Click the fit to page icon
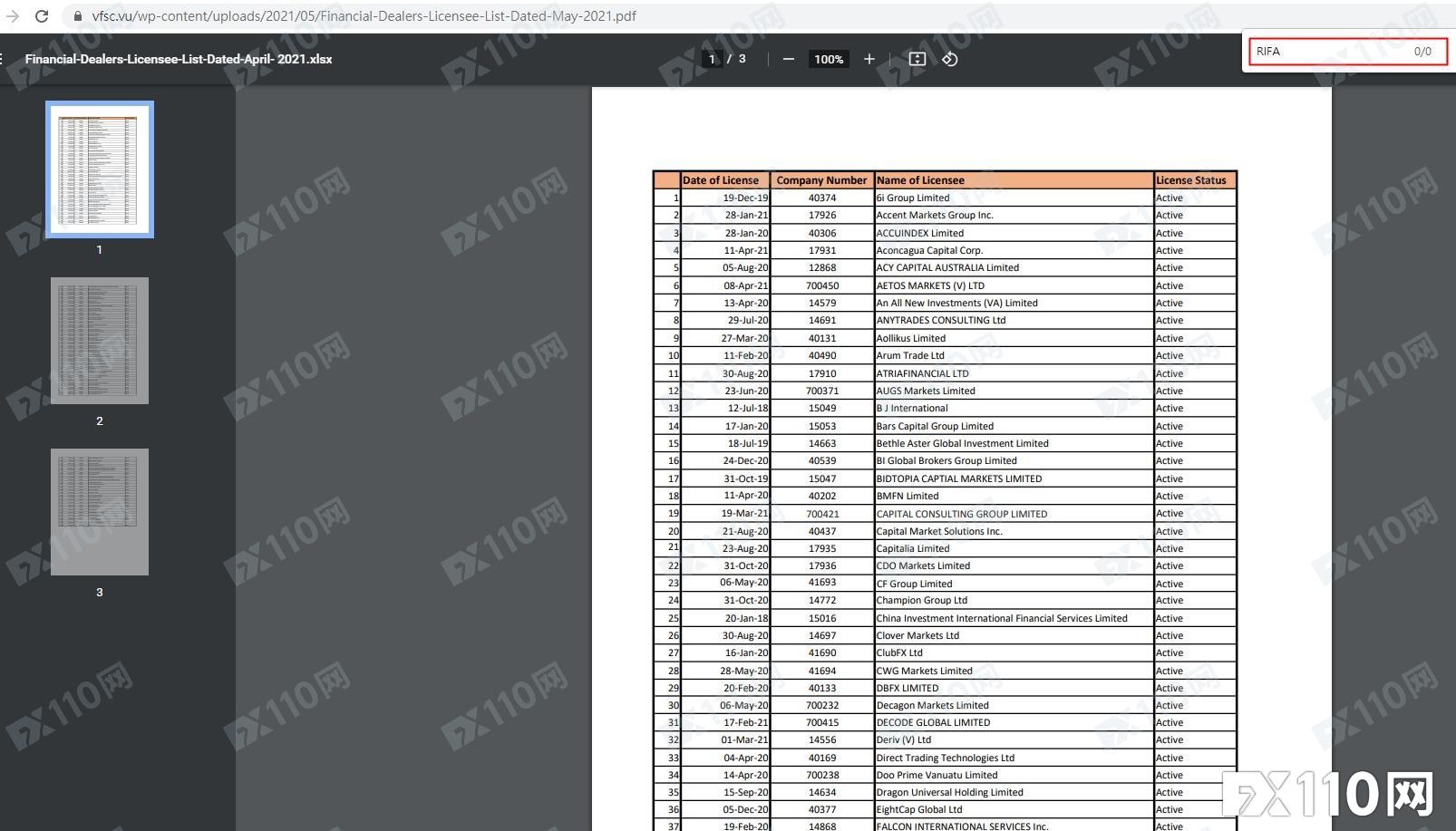Image resolution: width=1456 pixels, height=831 pixels. [x=917, y=59]
